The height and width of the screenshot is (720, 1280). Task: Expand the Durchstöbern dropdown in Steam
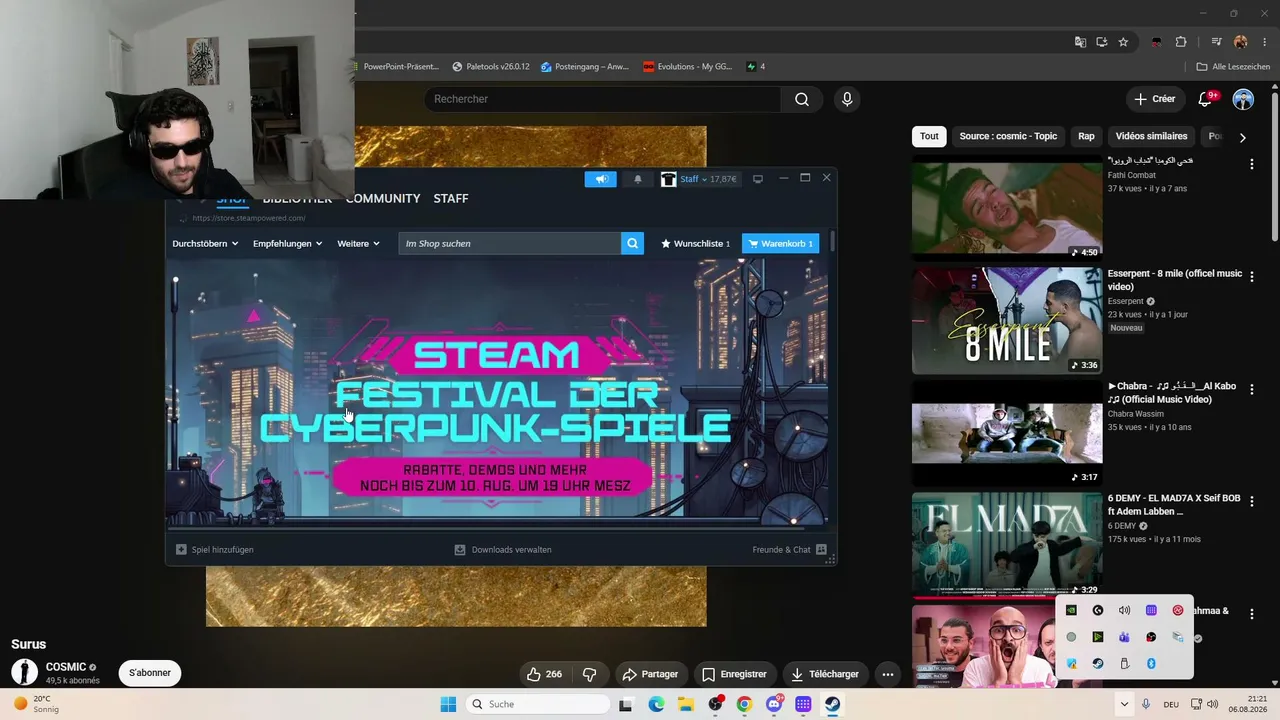coord(205,243)
